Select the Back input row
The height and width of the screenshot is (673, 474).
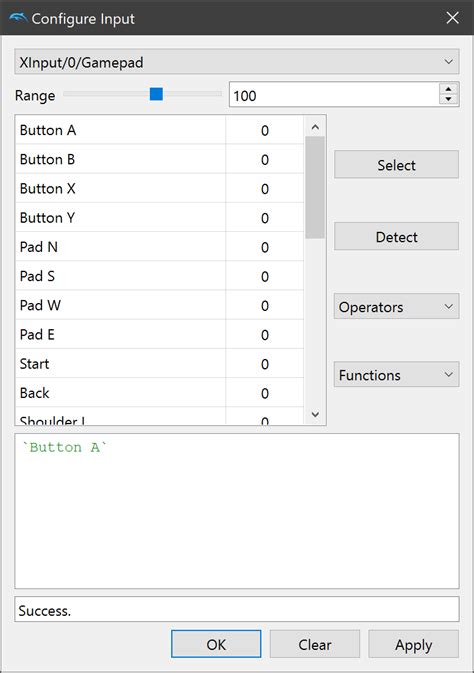pyautogui.click(x=159, y=393)
